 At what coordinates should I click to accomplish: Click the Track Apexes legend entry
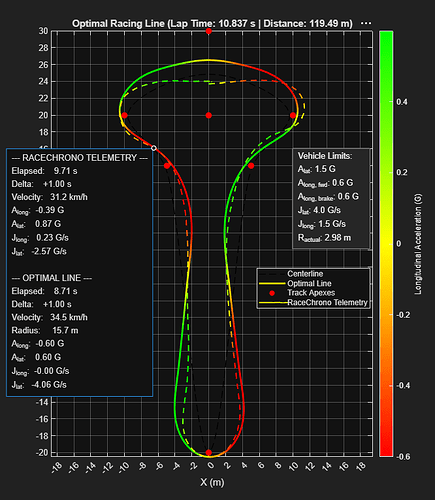click(x=311, y=293)
